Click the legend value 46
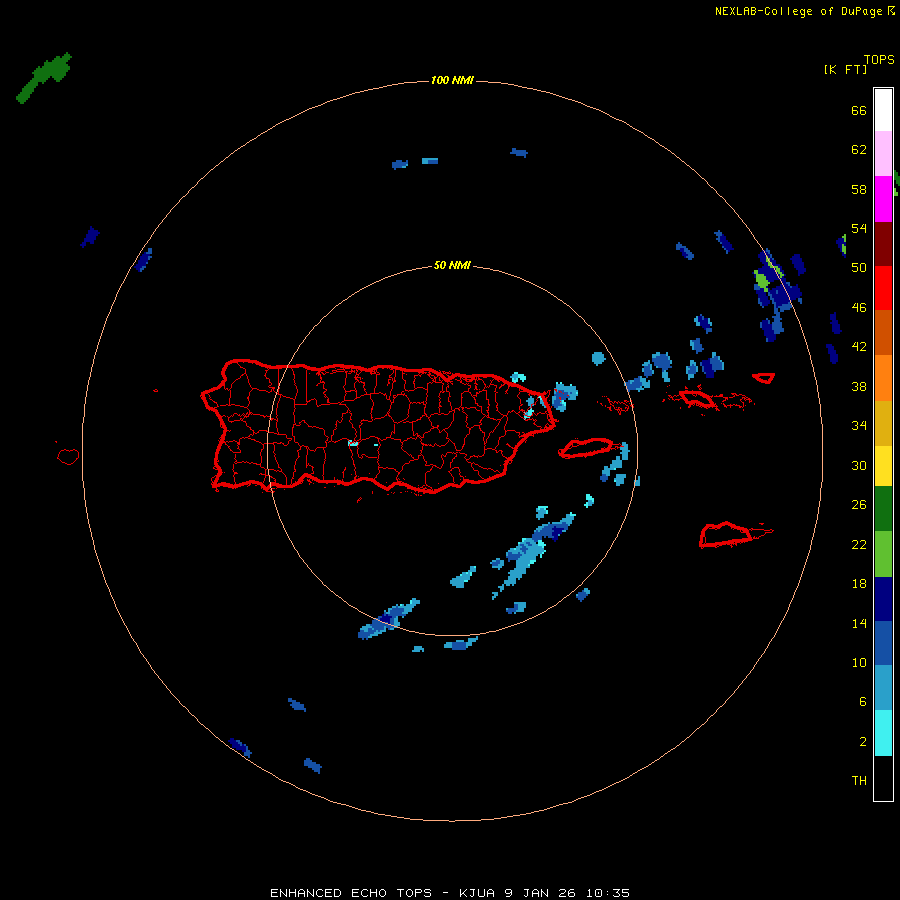The height and width of the screenshot is (900, 900). click(859, 308)
